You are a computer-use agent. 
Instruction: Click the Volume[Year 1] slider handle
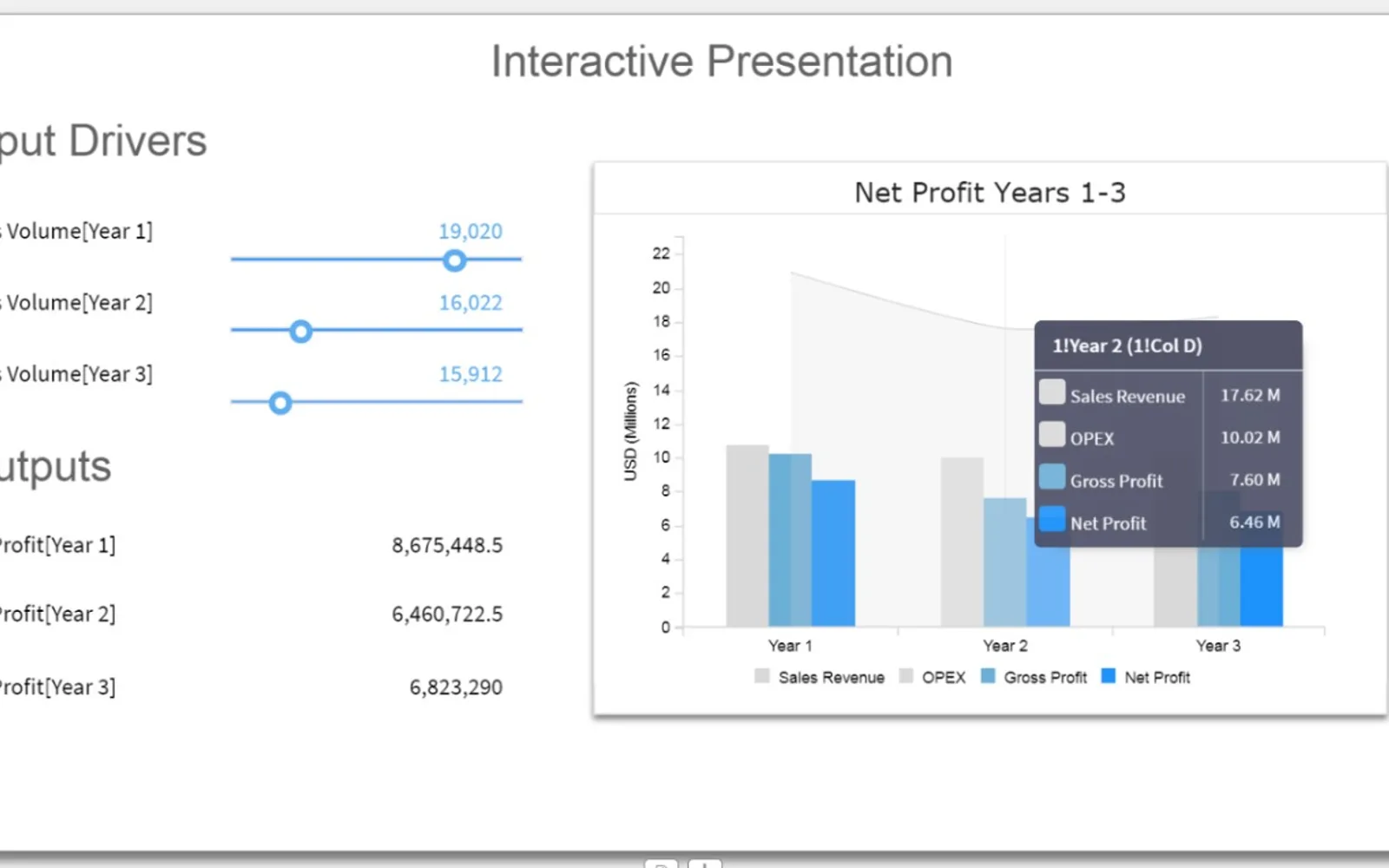click(x=454, y=260)
